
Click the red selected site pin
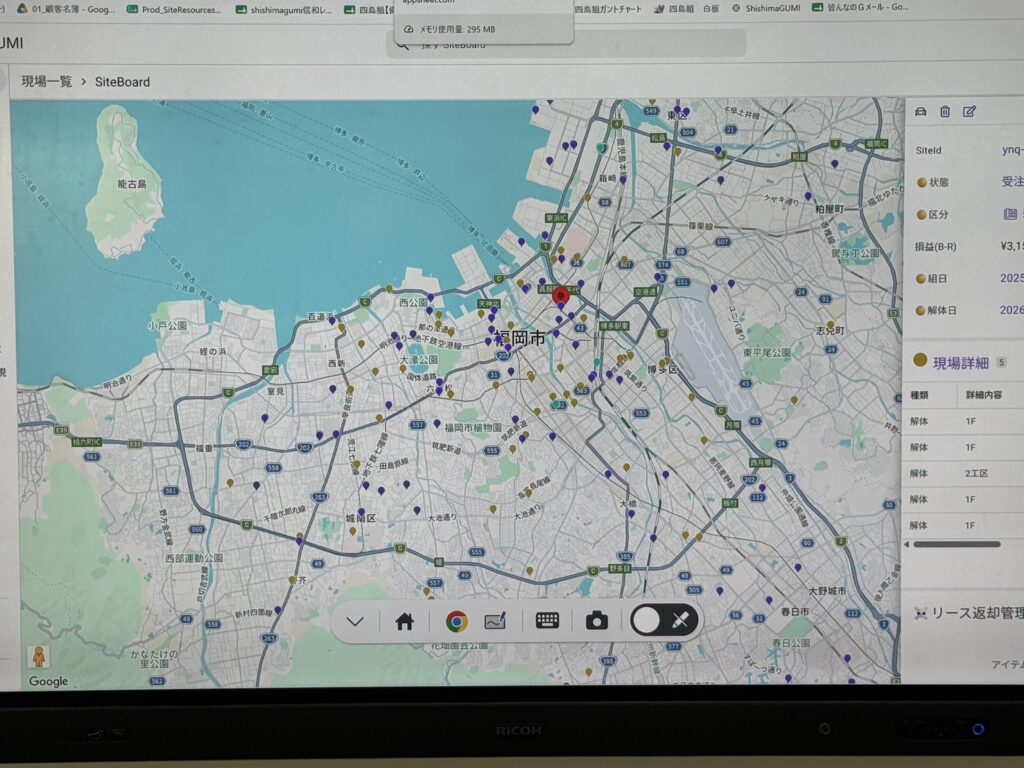(560, 296)
